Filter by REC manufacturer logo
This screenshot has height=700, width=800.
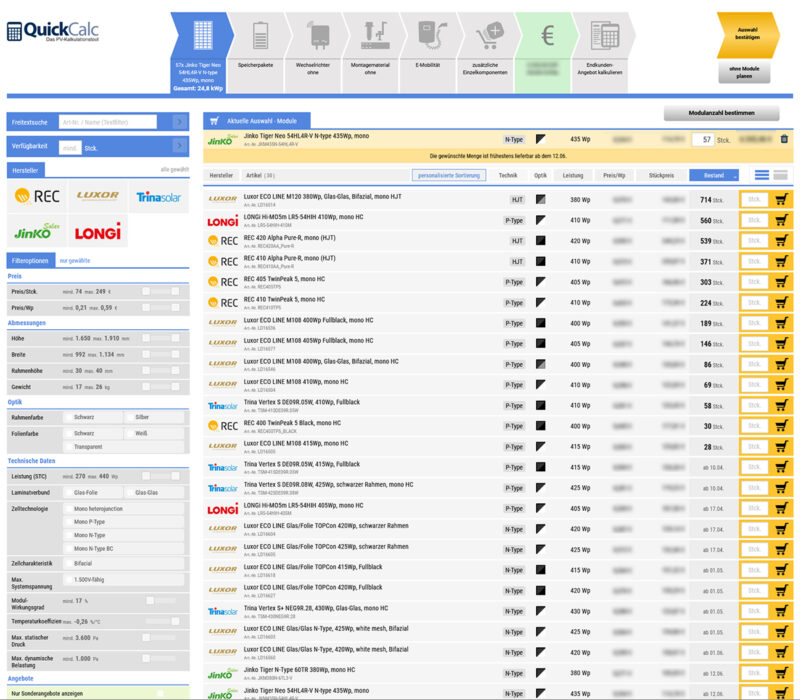click(37, 196)
